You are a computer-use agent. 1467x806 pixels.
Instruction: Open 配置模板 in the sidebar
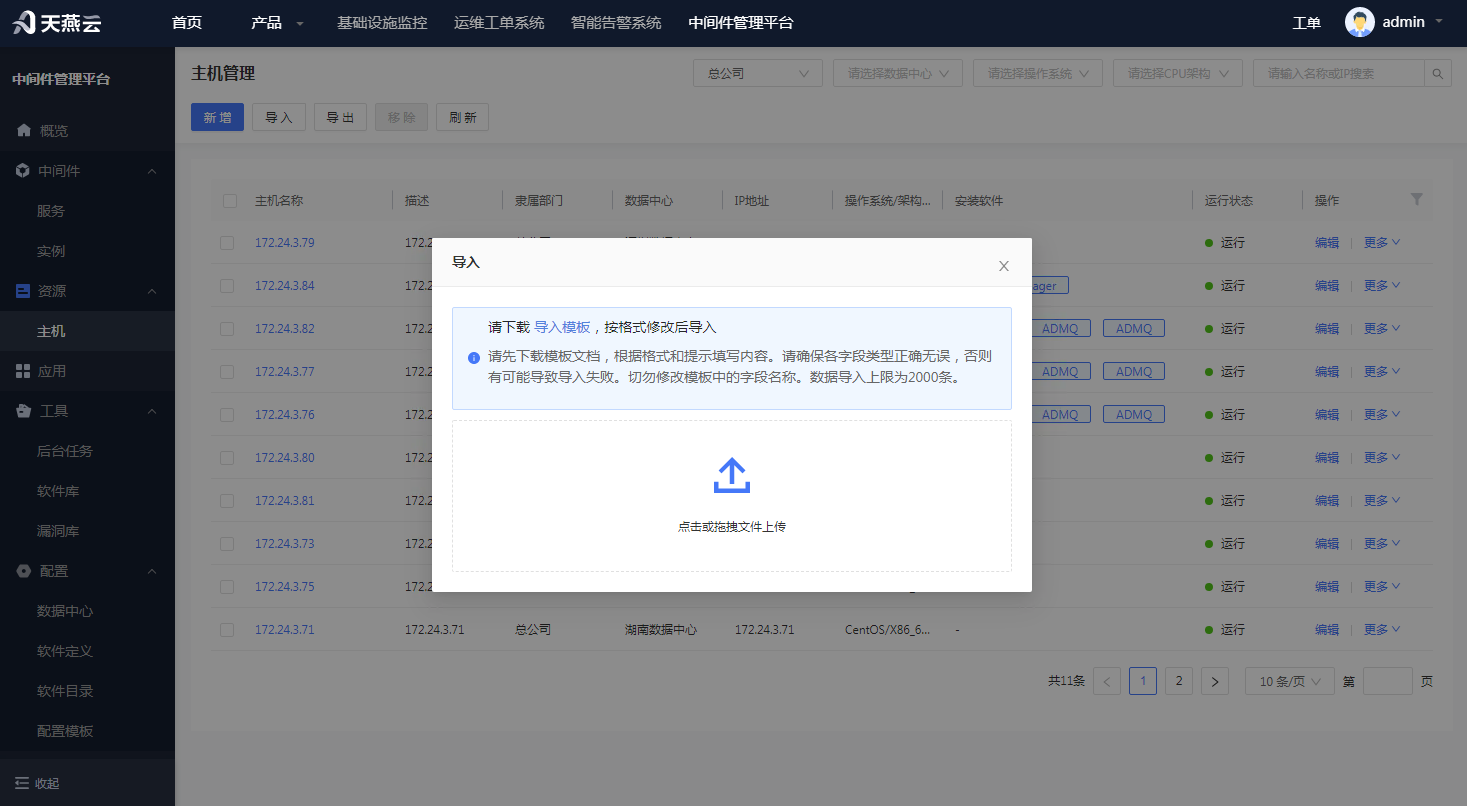(65, 731)
